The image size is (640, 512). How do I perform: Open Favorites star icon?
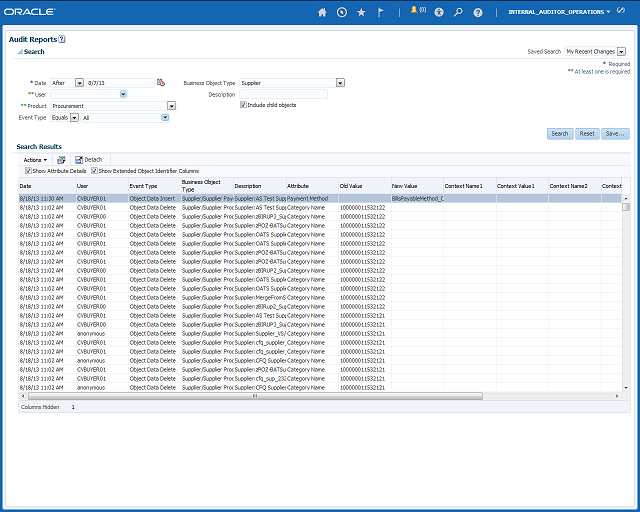point(361,12)
